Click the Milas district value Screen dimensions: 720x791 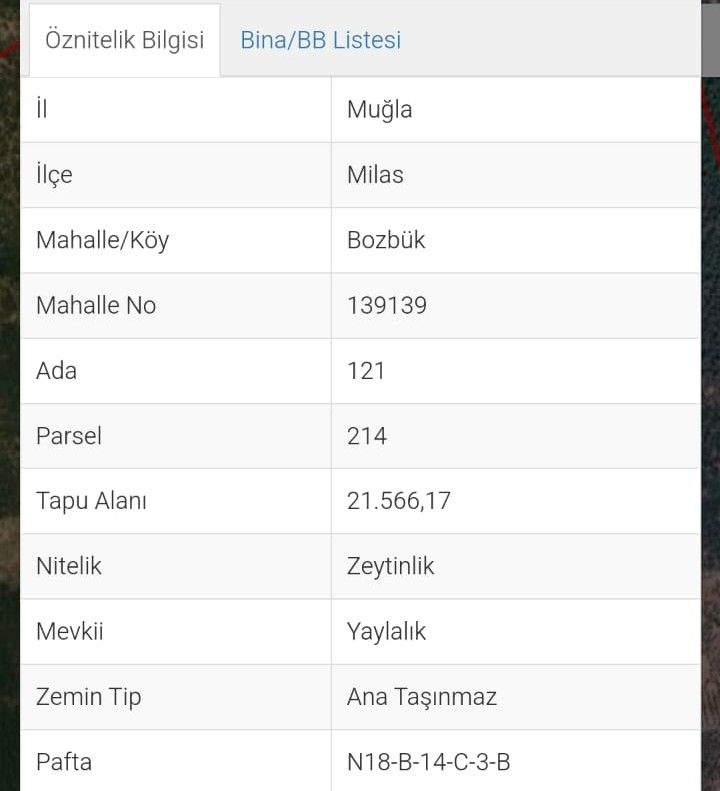point(375,175)
